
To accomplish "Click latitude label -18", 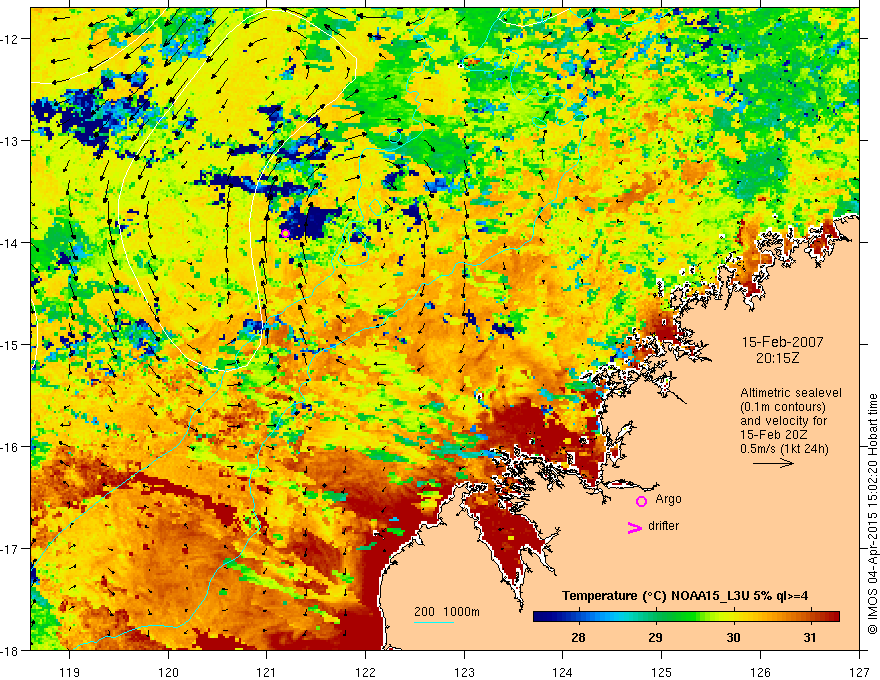I will click(x=11, y=650).
